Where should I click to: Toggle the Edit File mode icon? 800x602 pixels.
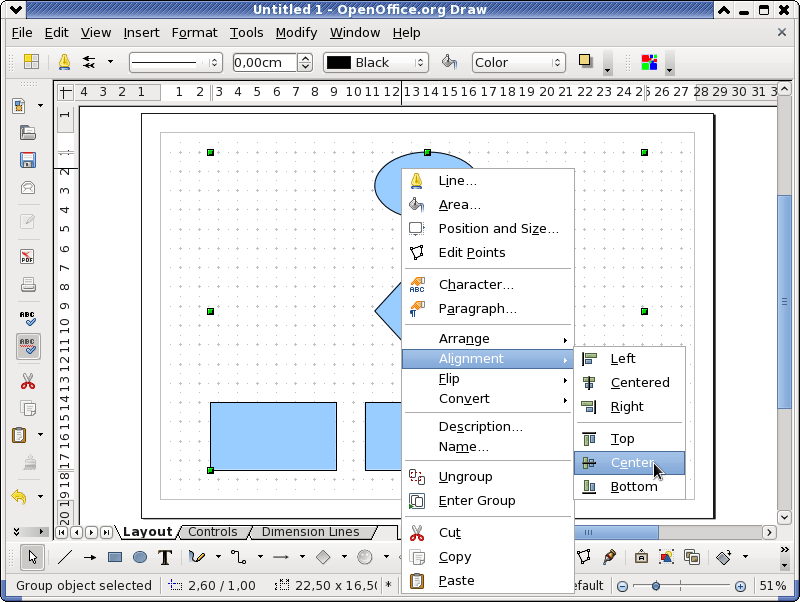point(28,221)
